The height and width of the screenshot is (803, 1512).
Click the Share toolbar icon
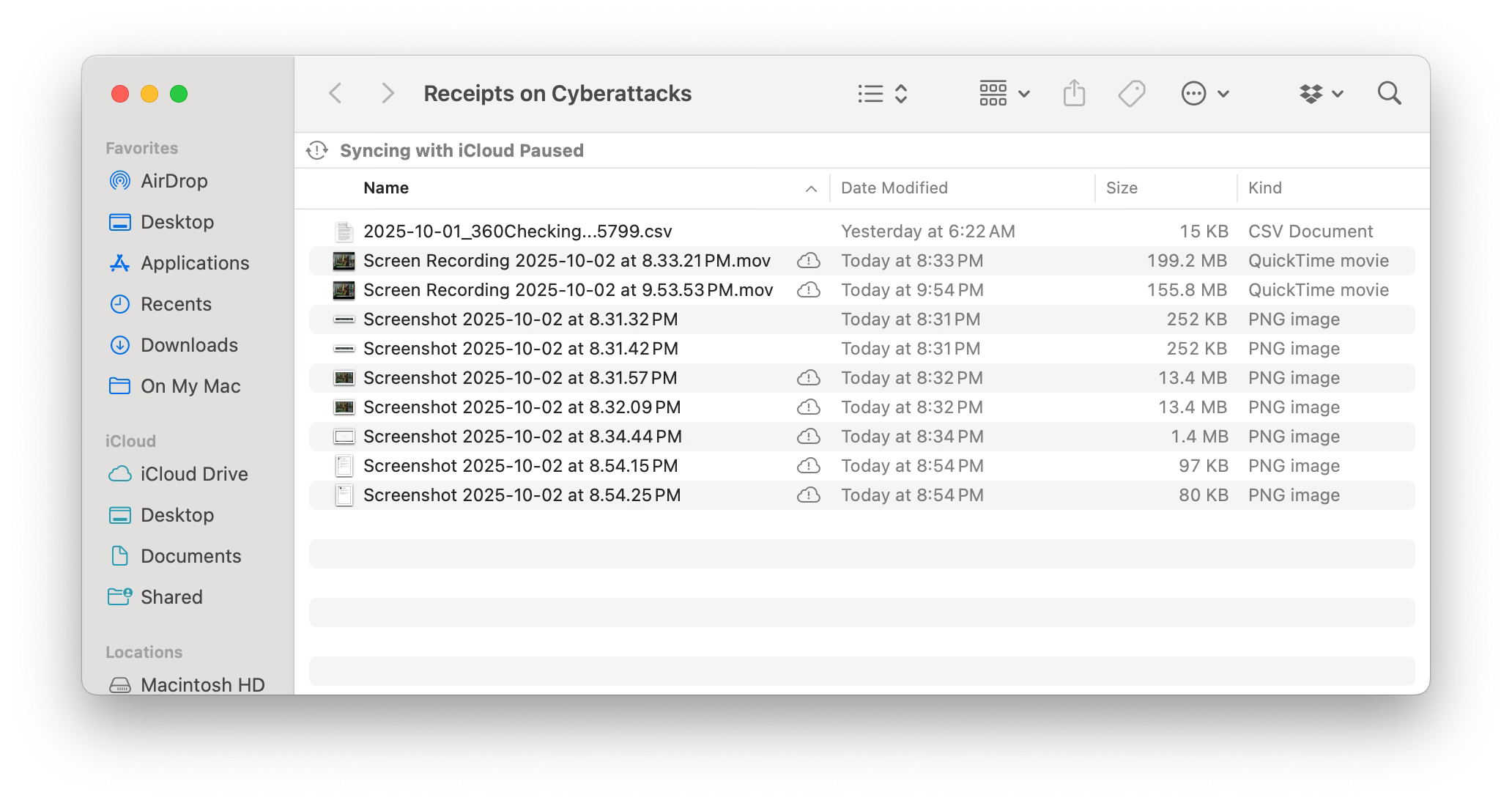tap(1074, 94)
